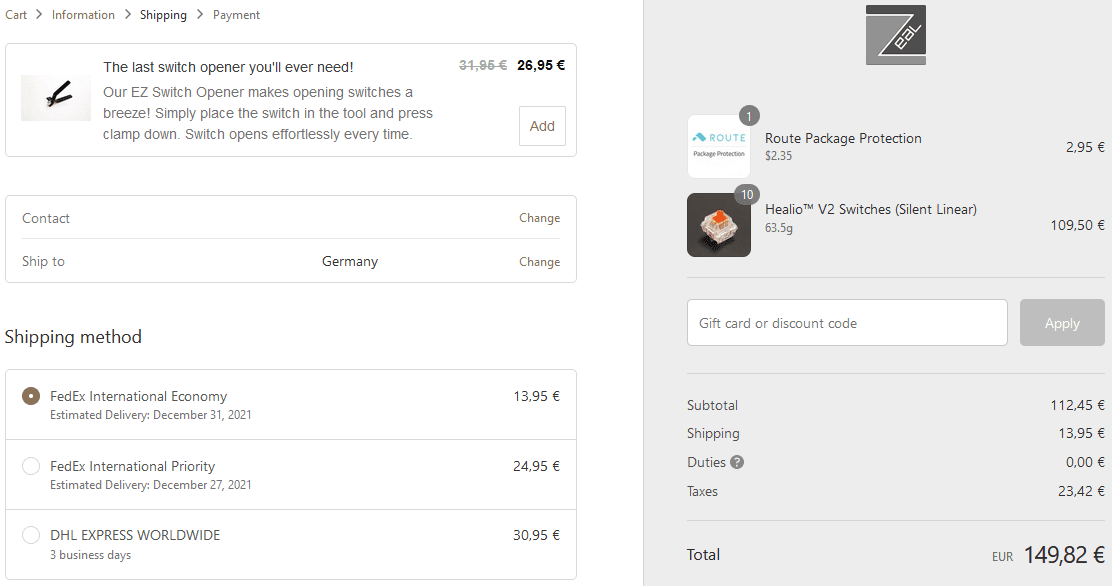Open Route Package Protection thumbnail

pyautogui.click(x=718, y=146)
